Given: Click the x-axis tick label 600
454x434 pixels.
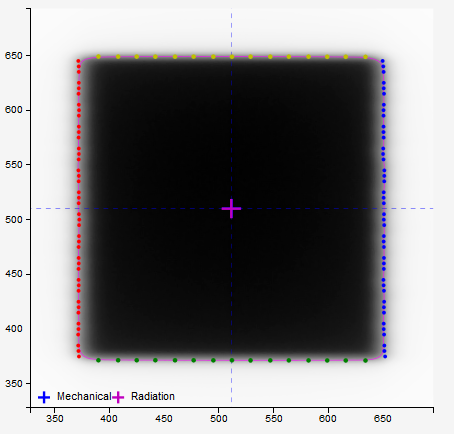Looking at the screenshot, I should click(328, 419).
